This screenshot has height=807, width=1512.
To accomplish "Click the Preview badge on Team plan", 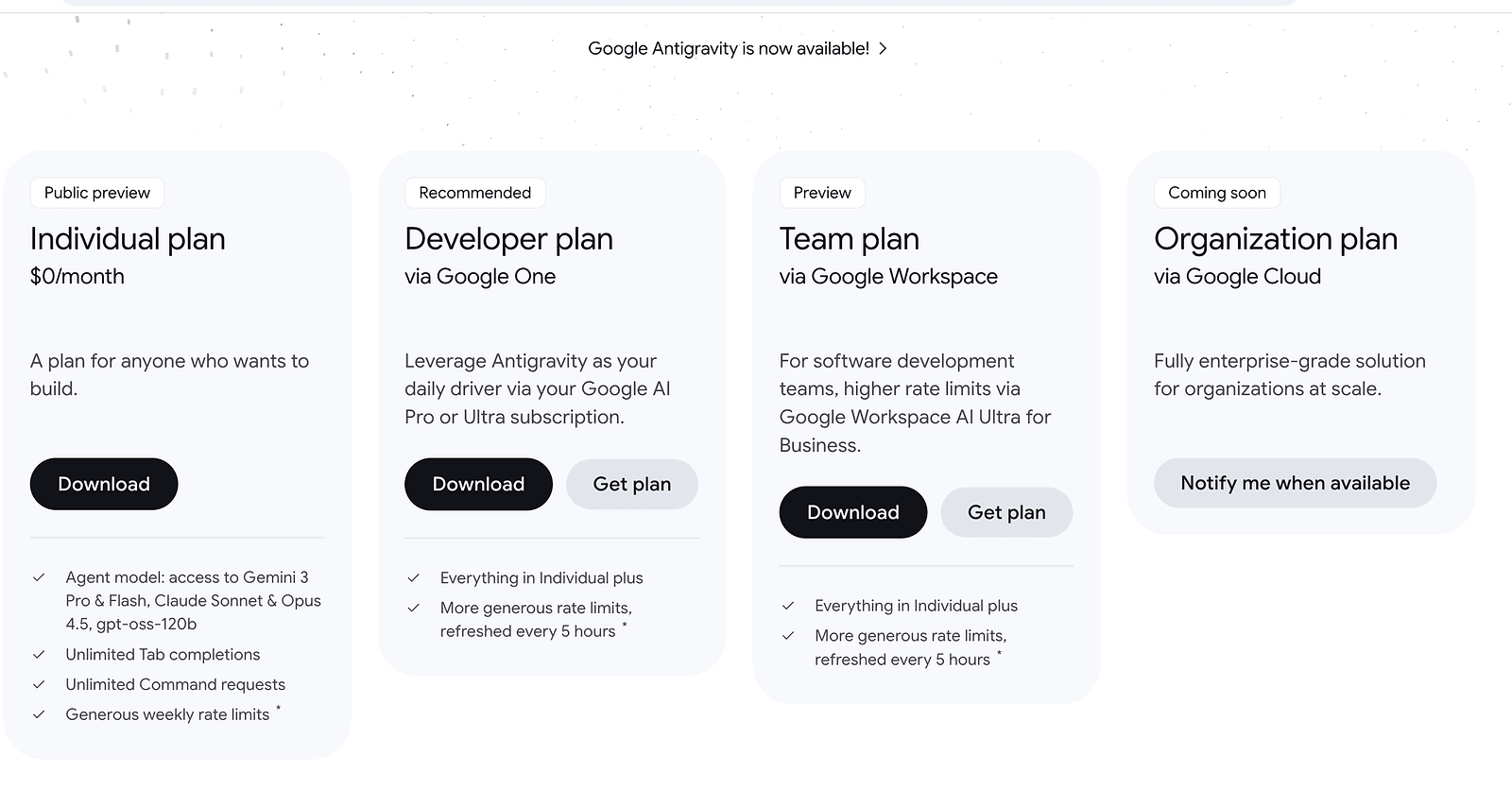I will (822, 193).
